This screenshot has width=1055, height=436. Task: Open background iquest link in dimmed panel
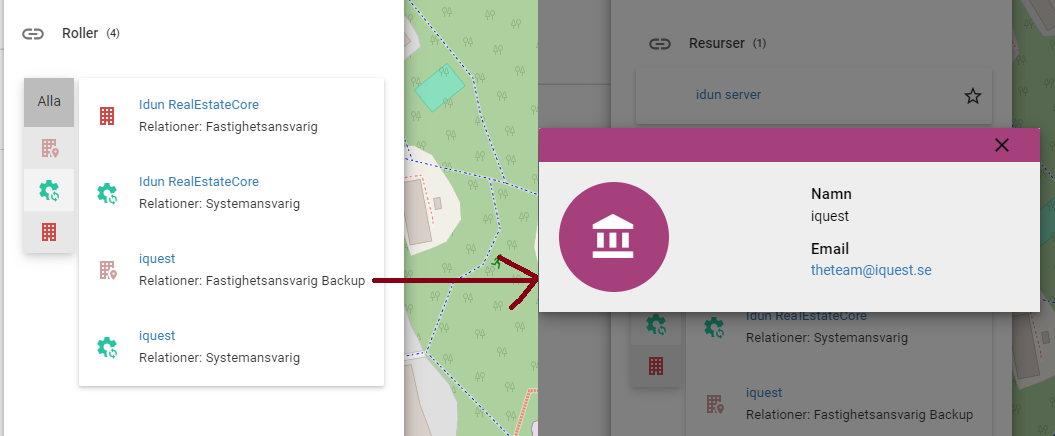(764, 393)
